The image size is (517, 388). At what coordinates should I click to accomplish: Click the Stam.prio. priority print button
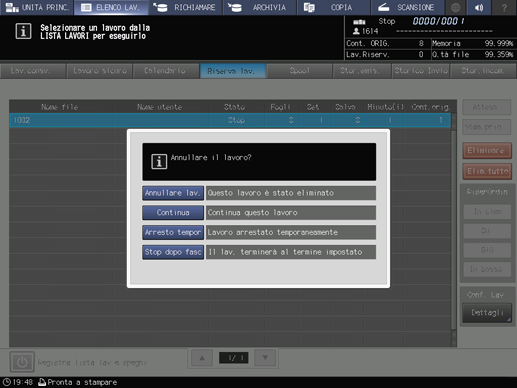click(x=487, y=127)
